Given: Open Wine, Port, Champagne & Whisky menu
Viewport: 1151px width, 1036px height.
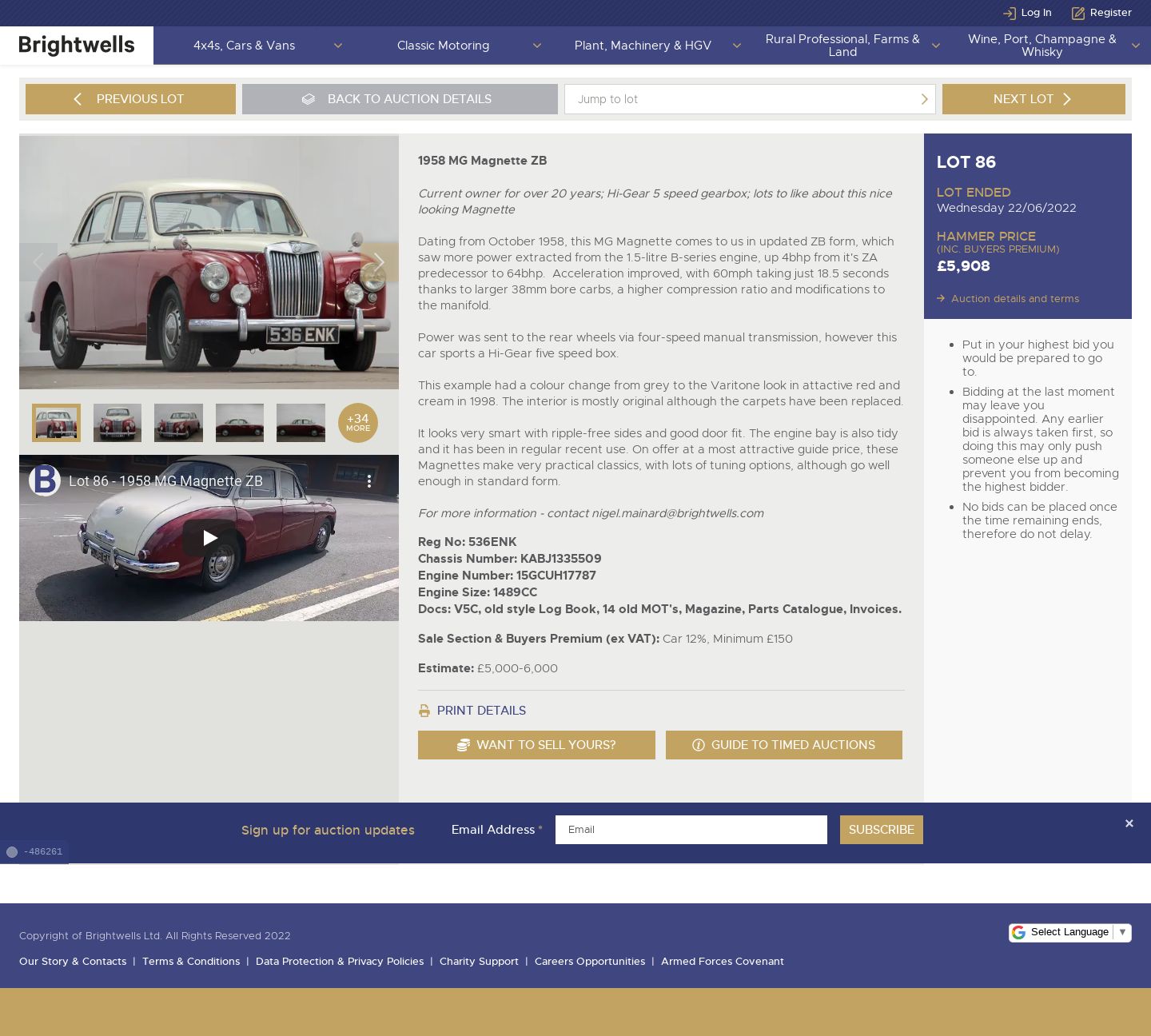Looking at the screenshot, I should click(x=1042, y=46).
